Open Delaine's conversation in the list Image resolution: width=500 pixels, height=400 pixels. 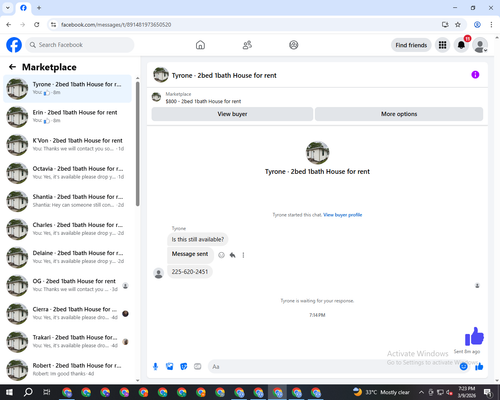coord(67,257)
